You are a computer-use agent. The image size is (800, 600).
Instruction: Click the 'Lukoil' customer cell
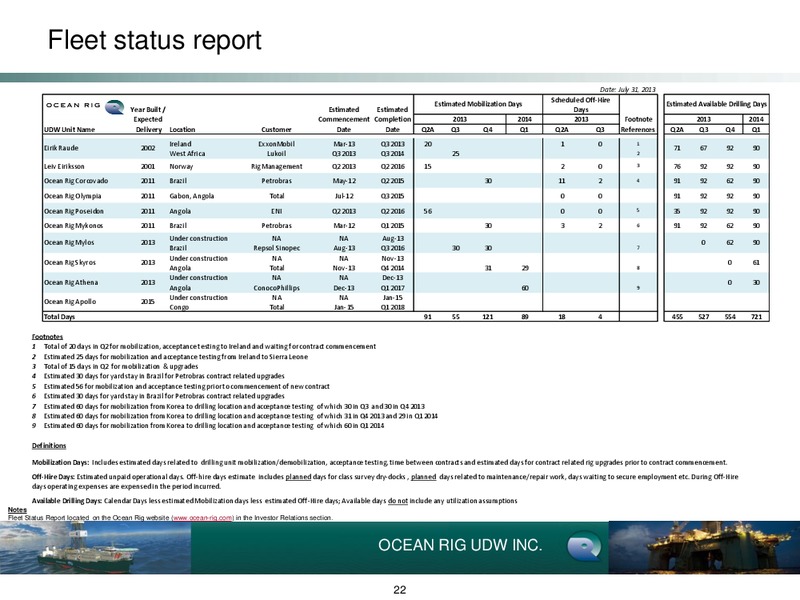pos(277,154)
